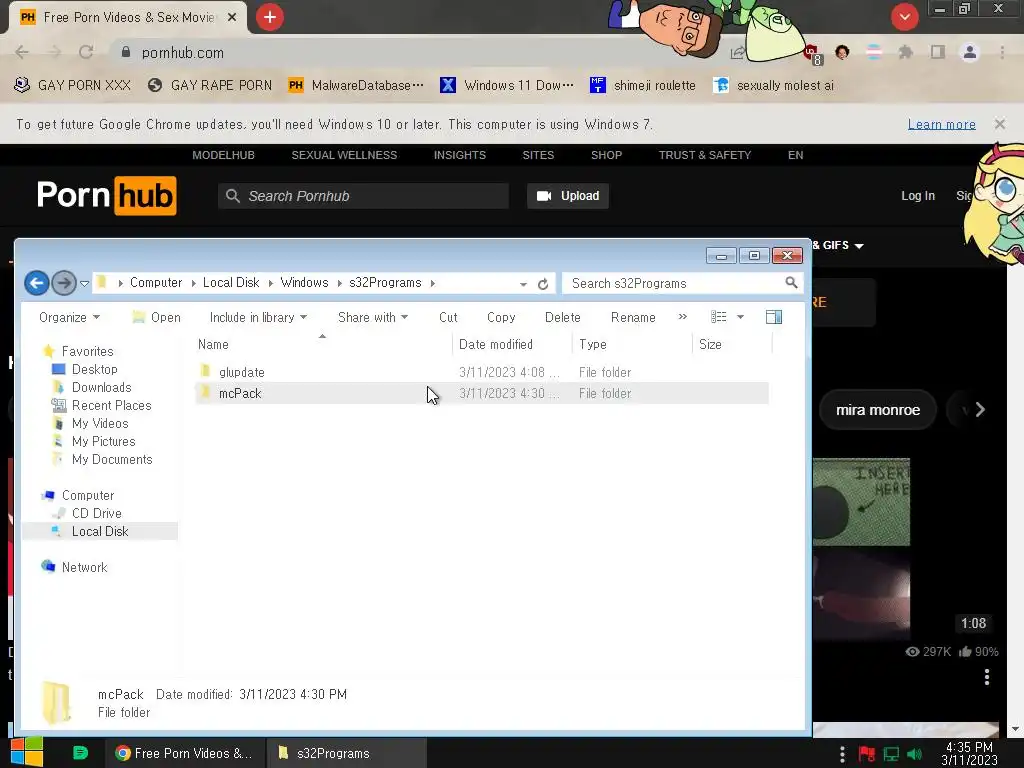Click Copy in the Explorer toolbar
The image size is (1024, 768).
[x=501, y=317]
